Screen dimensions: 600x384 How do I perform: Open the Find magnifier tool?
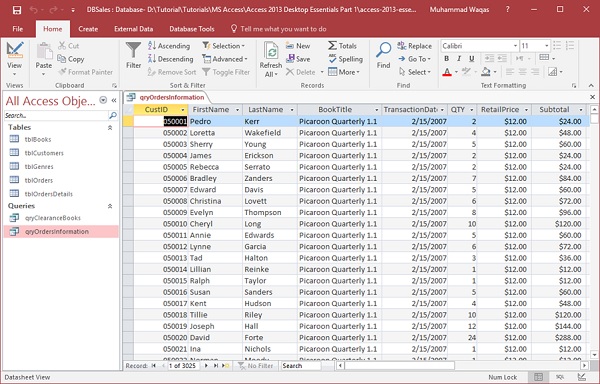pos(383,50)
